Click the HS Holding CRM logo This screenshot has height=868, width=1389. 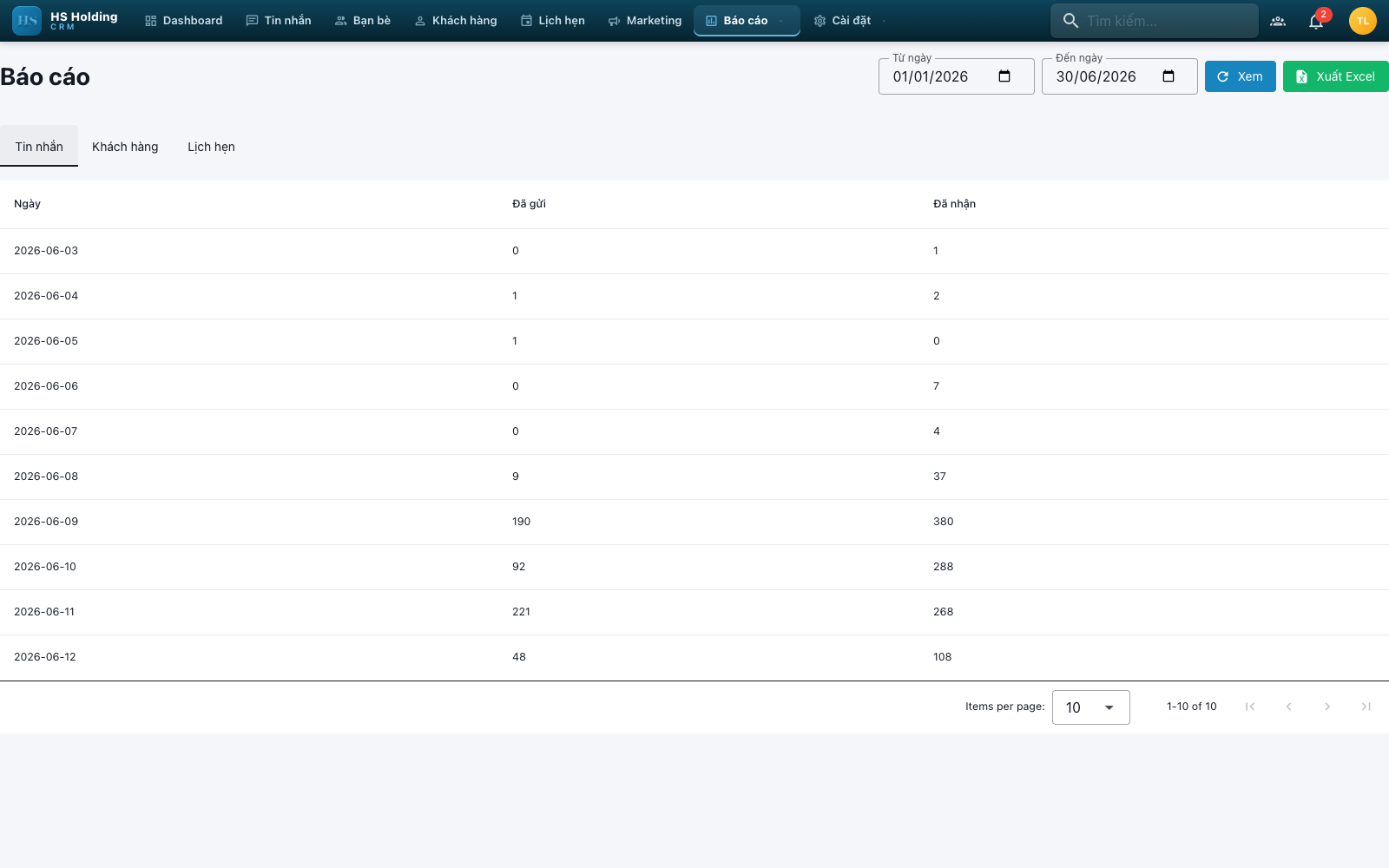point(65,21)
